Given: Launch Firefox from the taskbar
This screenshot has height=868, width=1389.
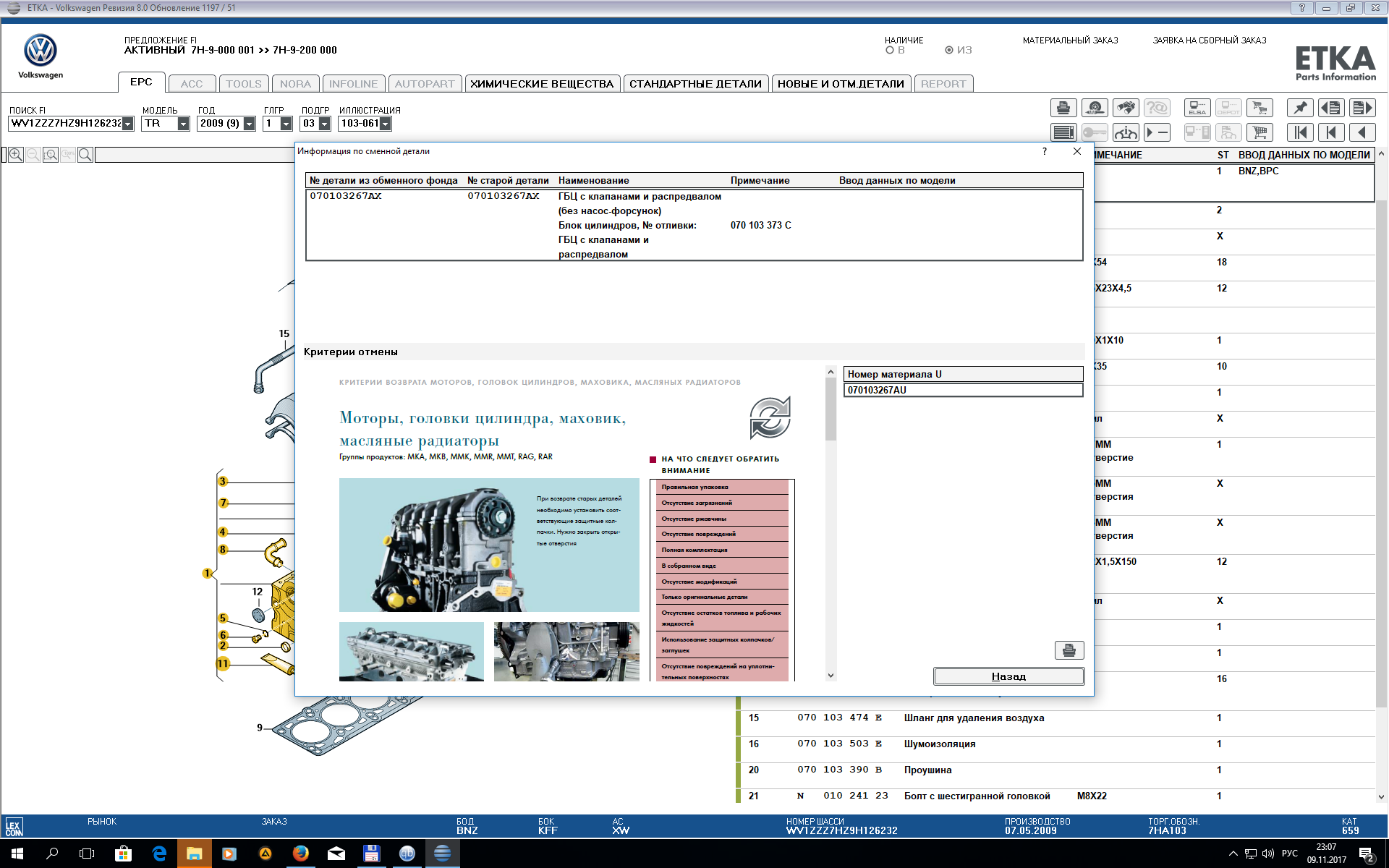Looking at the screenshot, I should pos(300,854).
